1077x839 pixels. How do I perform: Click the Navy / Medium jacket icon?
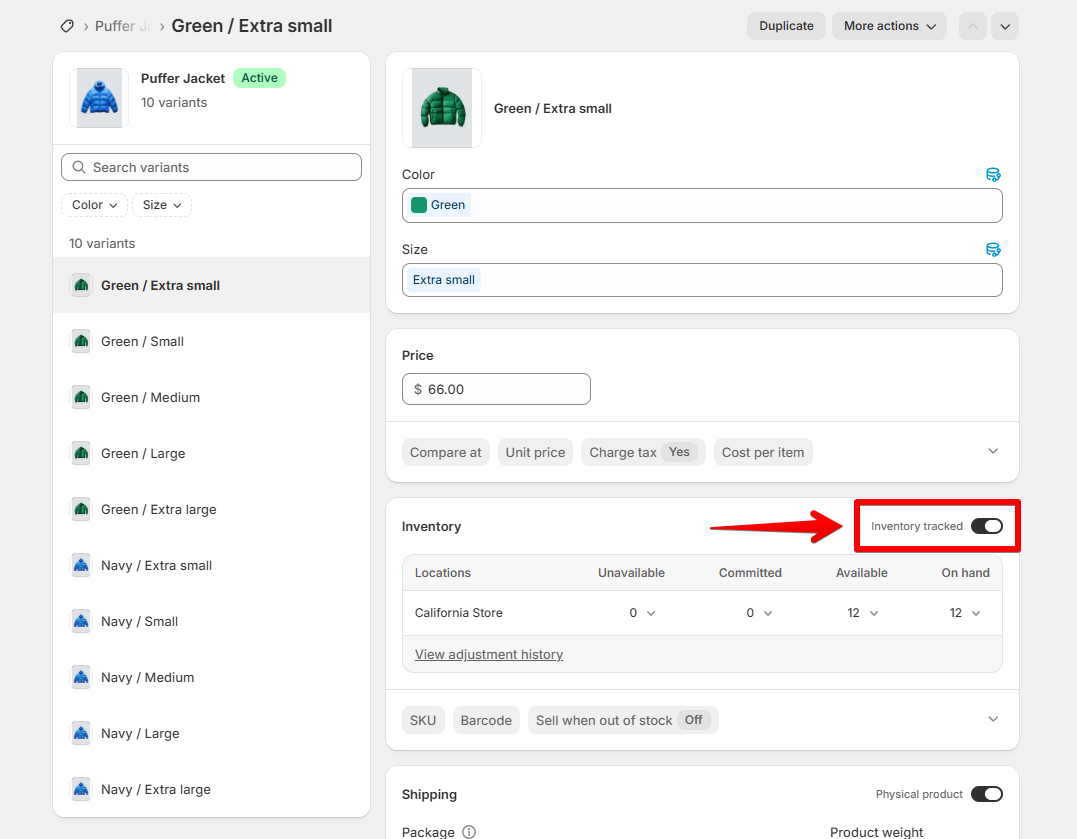[81, 678]
